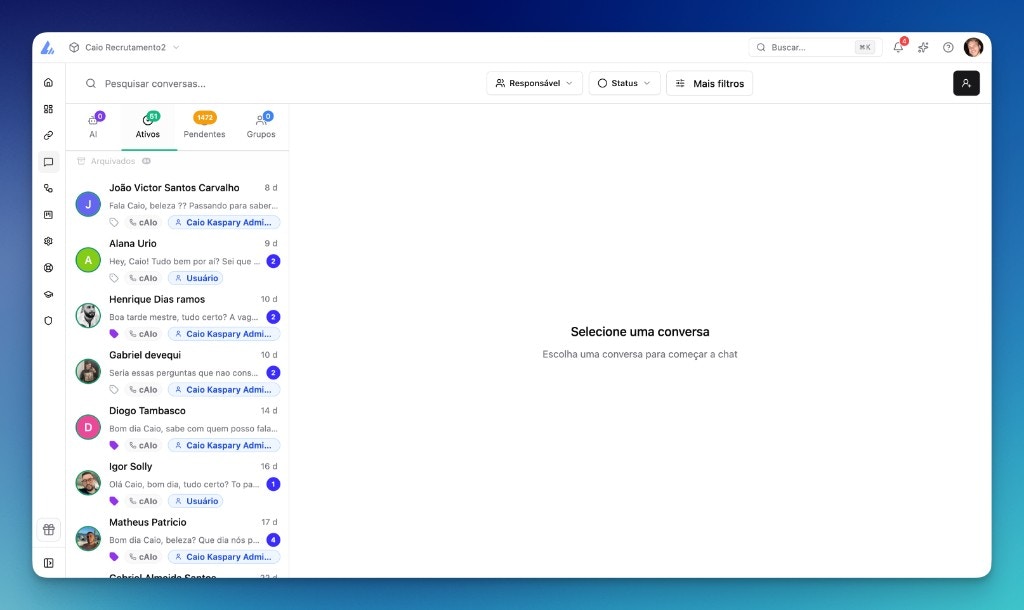Open the Status dropdown

(624, 83)
